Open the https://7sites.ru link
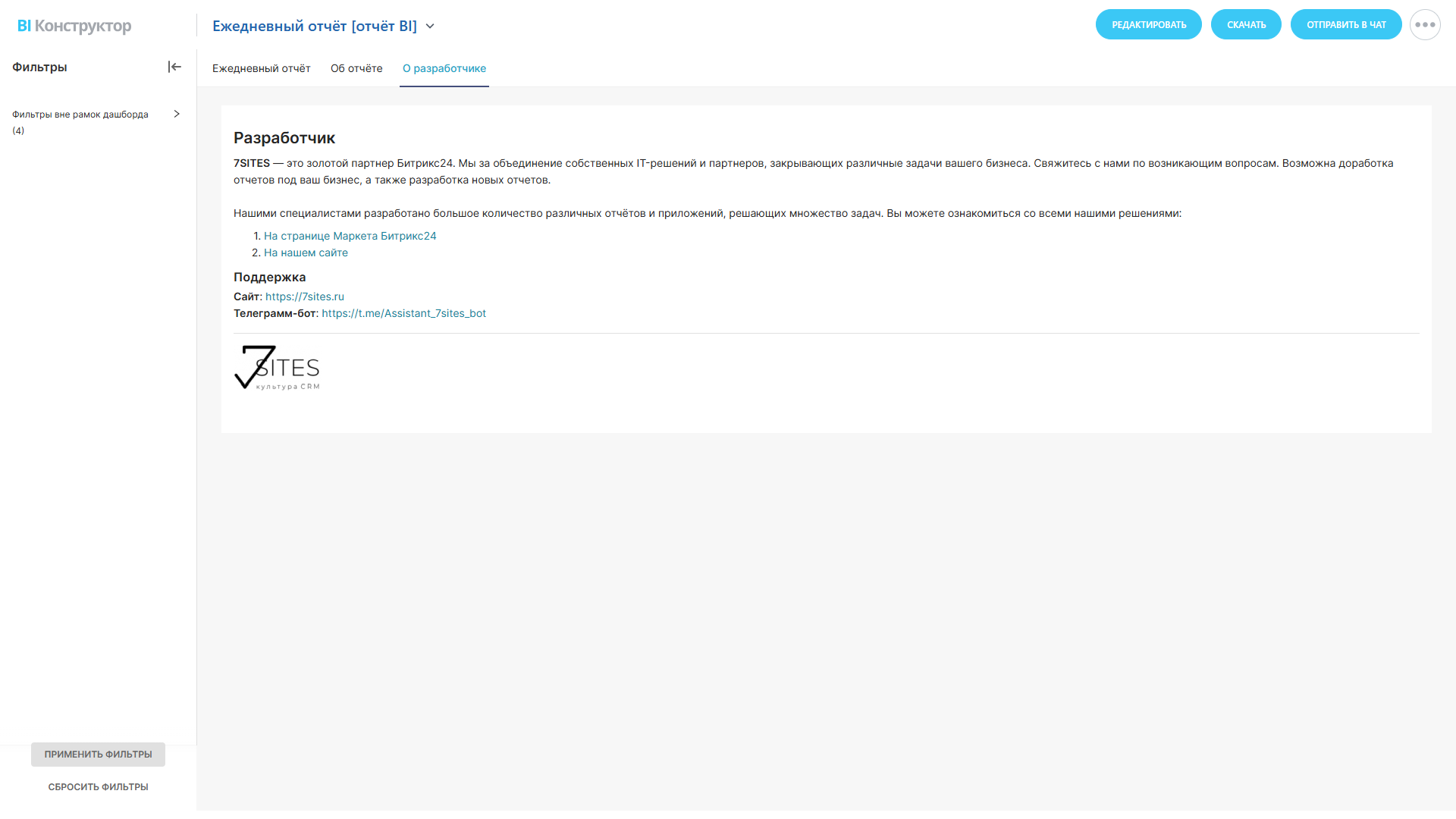 click(304, 297)
